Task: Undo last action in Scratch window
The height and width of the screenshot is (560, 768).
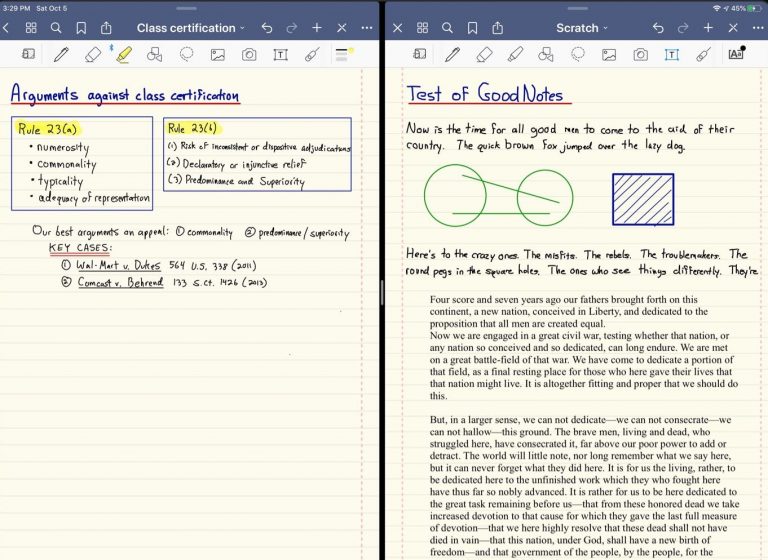Action: (658, 28)
